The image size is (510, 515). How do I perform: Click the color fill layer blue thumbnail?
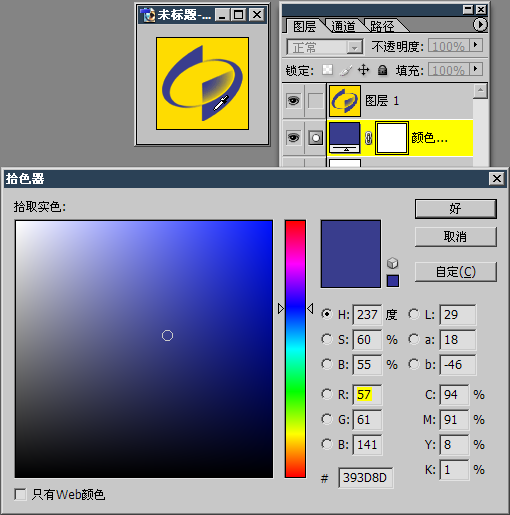coord(345,137)
